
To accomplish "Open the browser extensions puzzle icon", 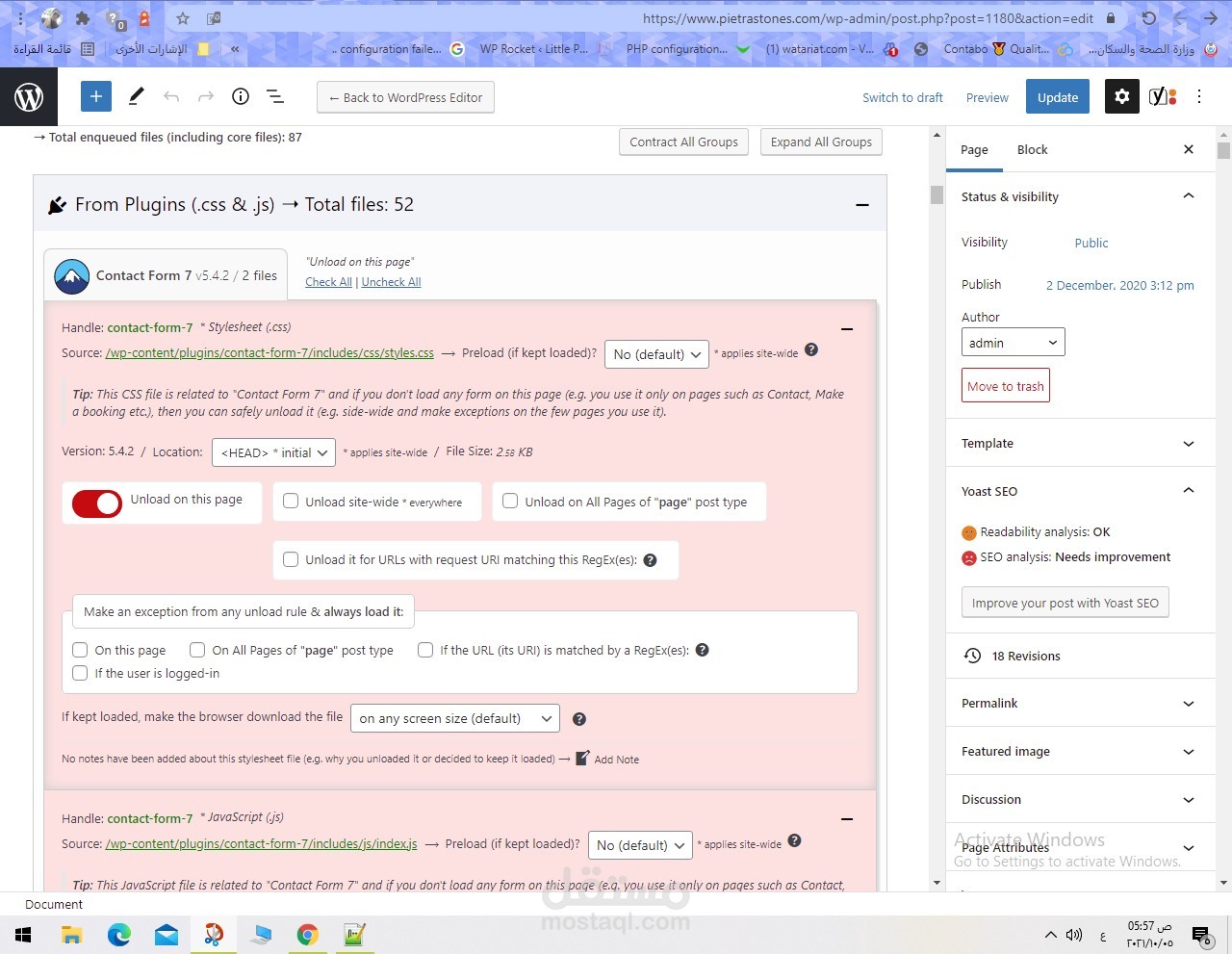I will pos(83,18).
